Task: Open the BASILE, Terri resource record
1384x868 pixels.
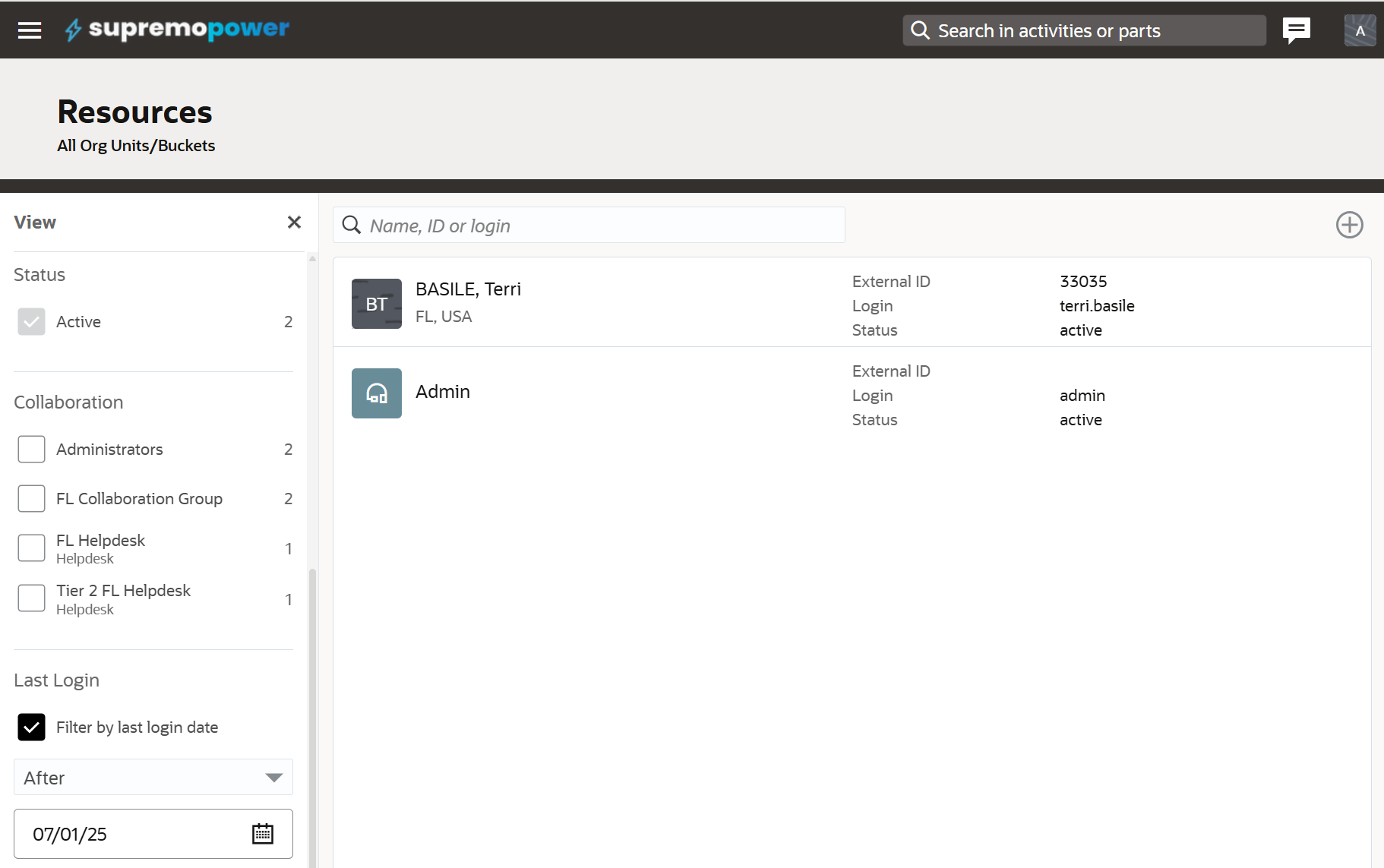Action: click(468, 289)
